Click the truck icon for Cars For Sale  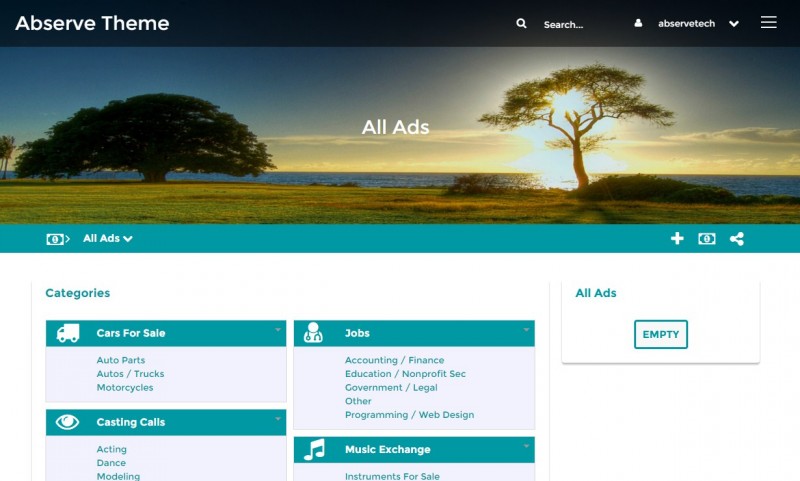tap(68, 333)
